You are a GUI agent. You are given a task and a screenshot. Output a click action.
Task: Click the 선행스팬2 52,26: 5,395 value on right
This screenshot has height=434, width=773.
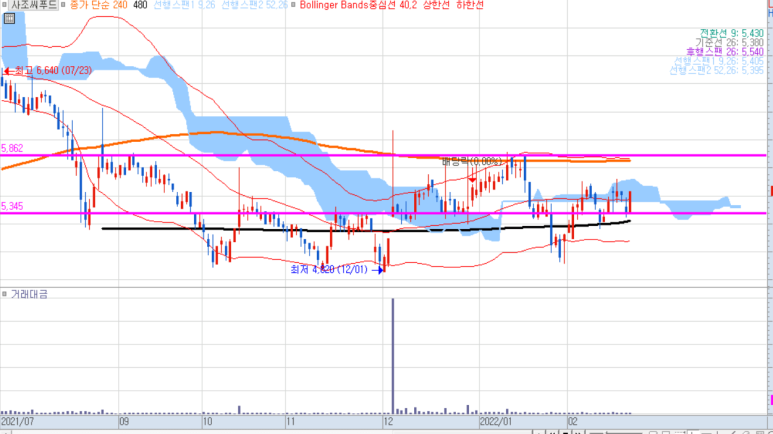click(717, 71)
